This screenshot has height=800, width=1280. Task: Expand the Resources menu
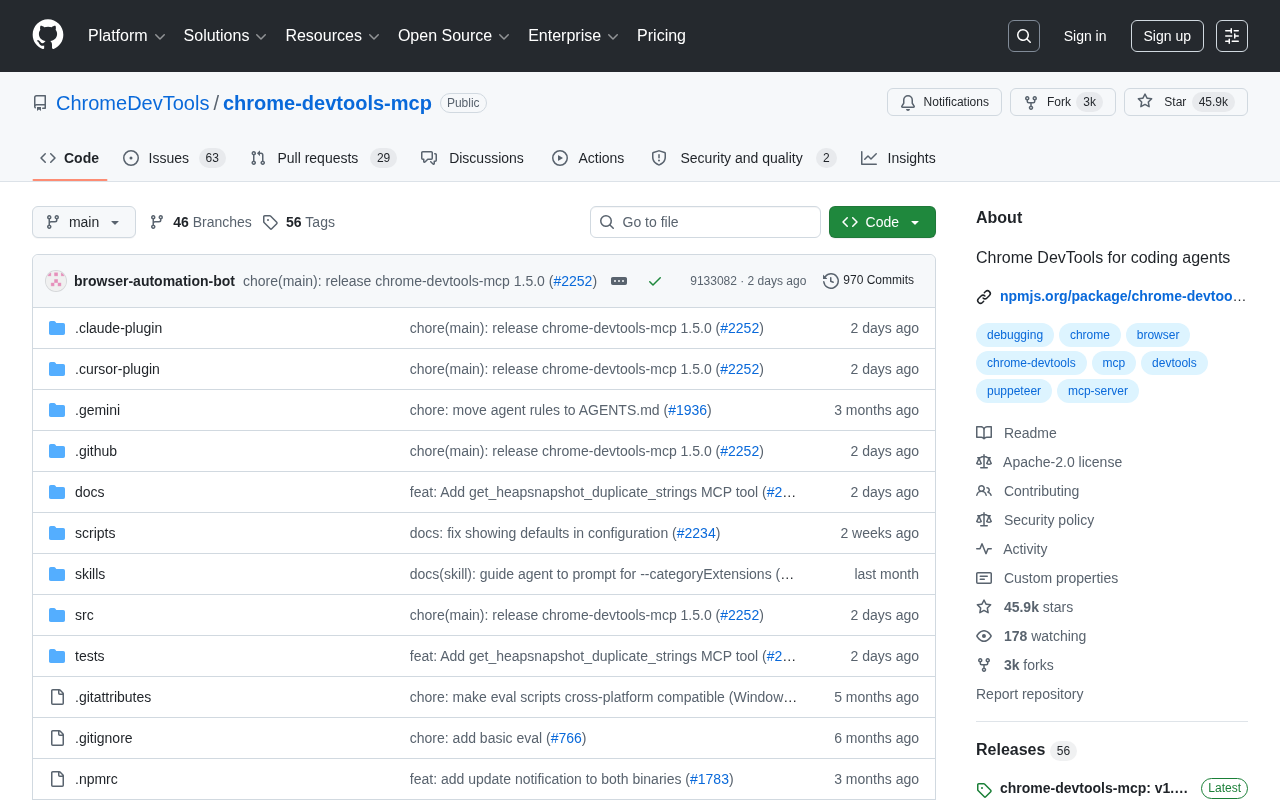click(x=332, y=36)
